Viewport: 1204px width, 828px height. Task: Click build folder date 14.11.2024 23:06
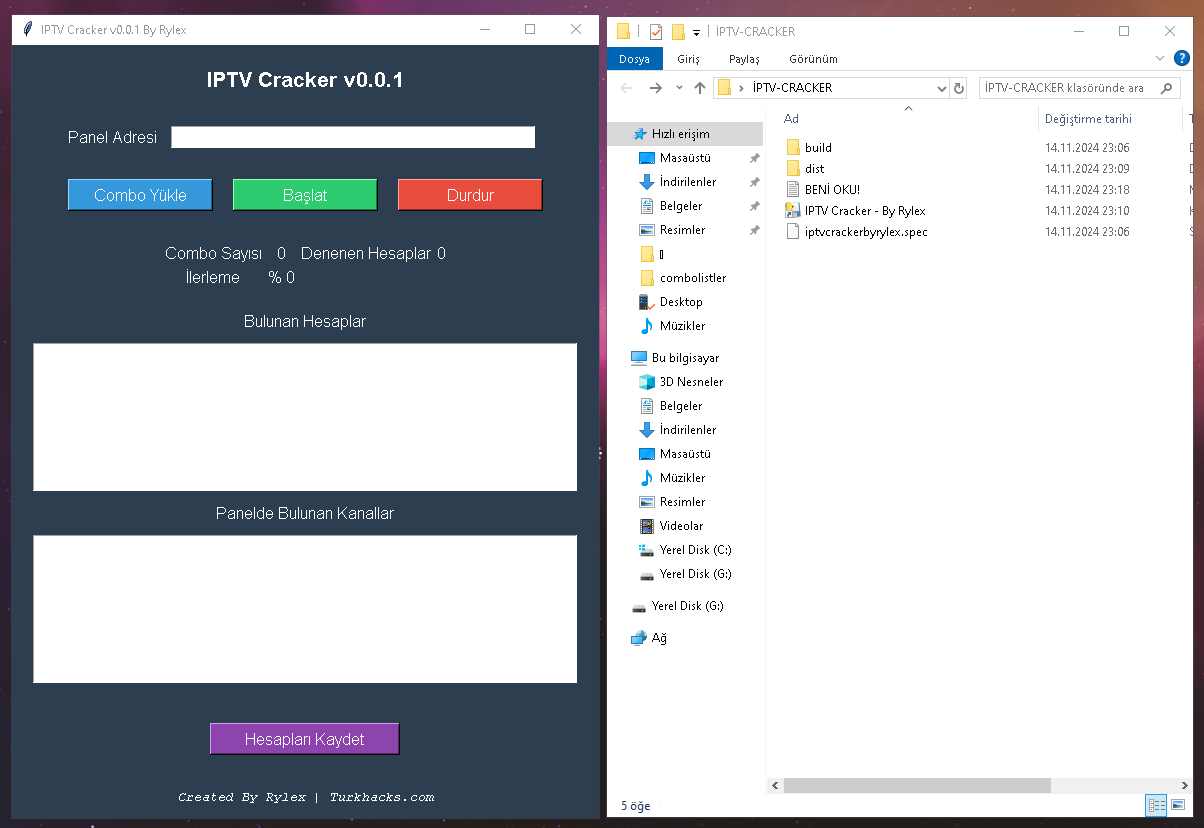coord(1087,148)
